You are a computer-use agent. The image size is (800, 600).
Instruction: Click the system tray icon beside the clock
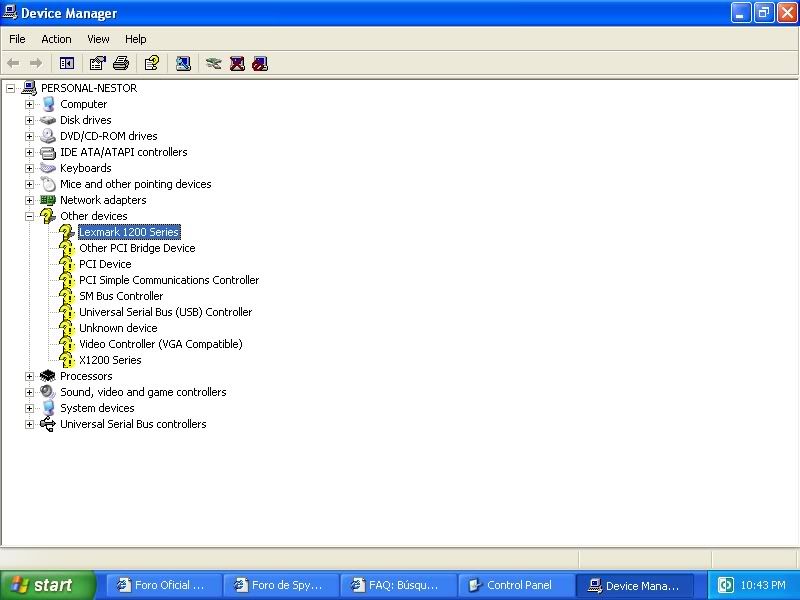tap(726, 585)
